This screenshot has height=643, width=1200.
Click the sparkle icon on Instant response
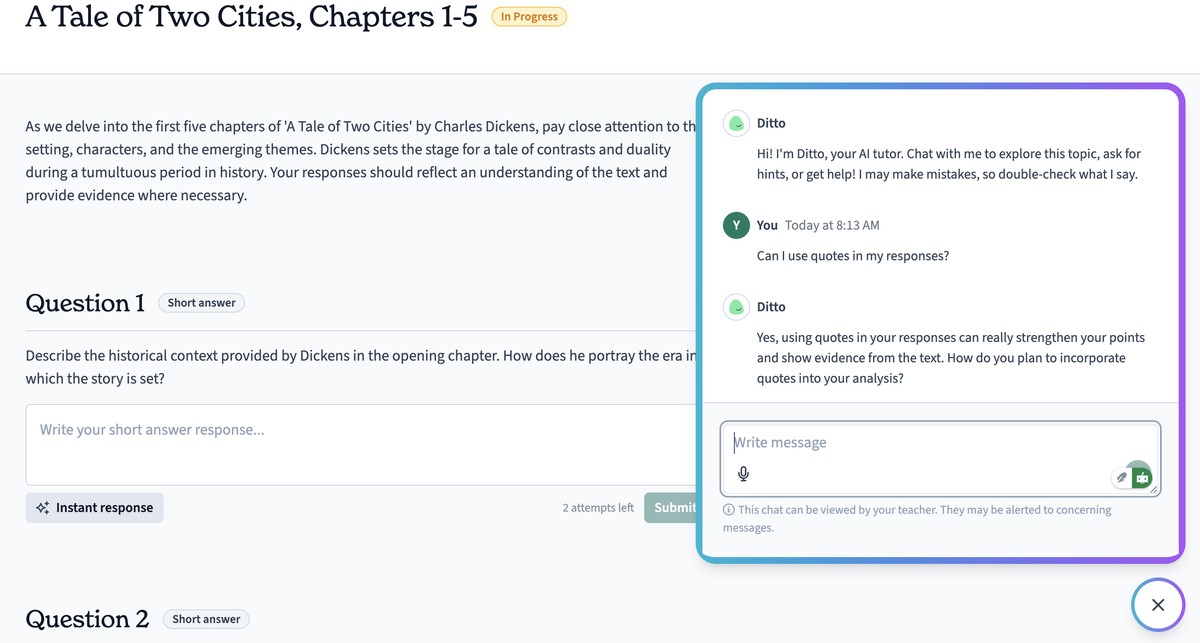point(42,508)
